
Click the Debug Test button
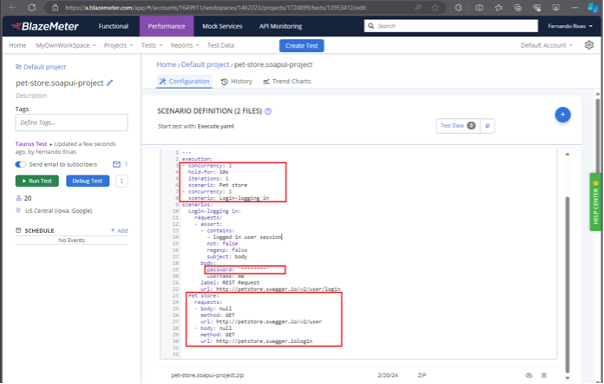tap(87, 181)
